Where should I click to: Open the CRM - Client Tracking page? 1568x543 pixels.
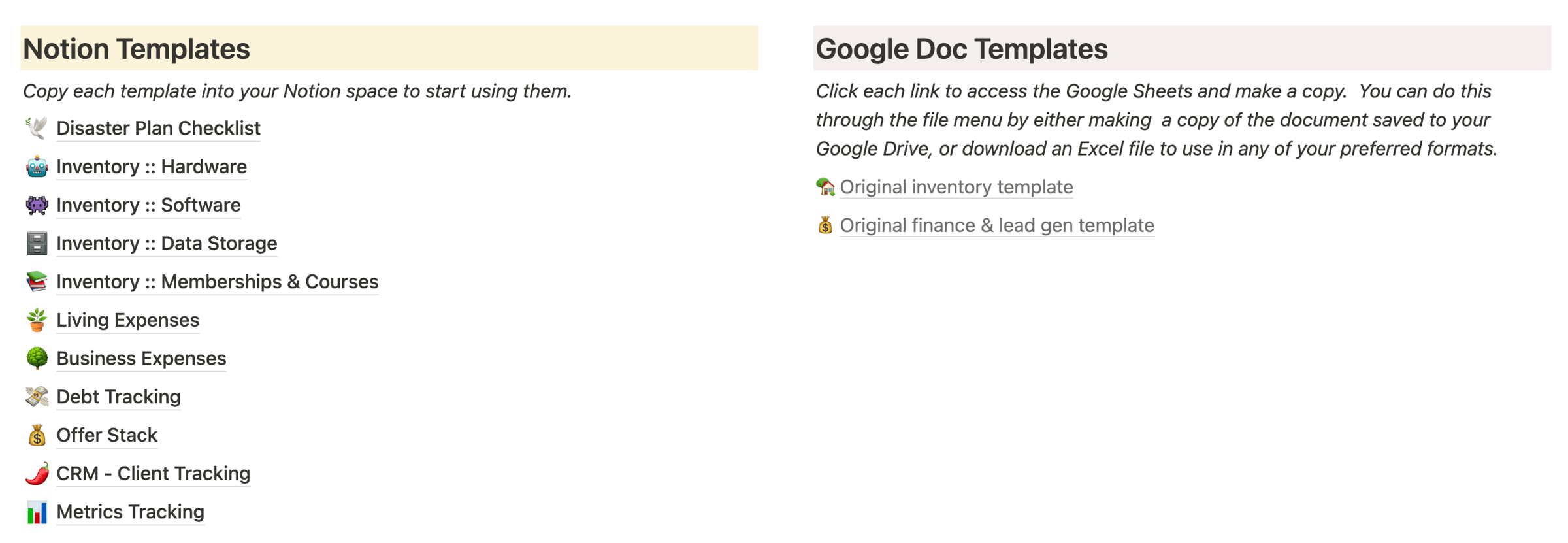[153, 474]
